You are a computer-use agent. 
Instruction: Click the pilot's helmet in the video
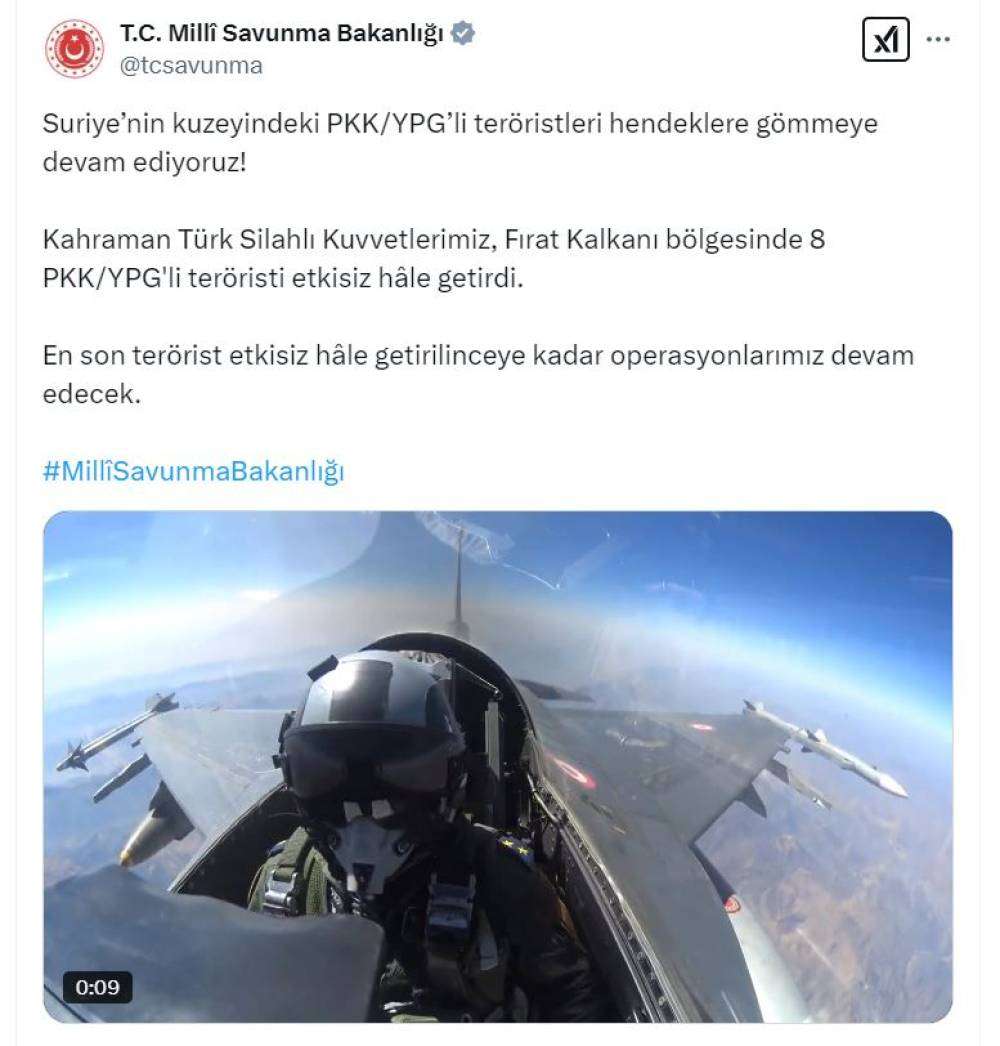pyautogui.click(x=370, y=734)
